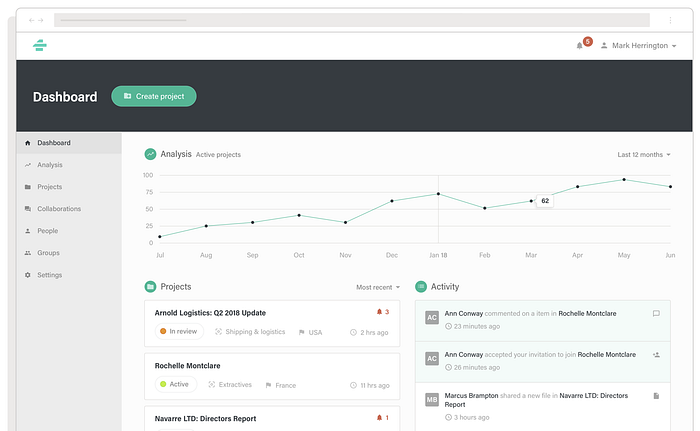
Task: Click the file icon on Marcus Brampton activity
Action: [656, 396]
